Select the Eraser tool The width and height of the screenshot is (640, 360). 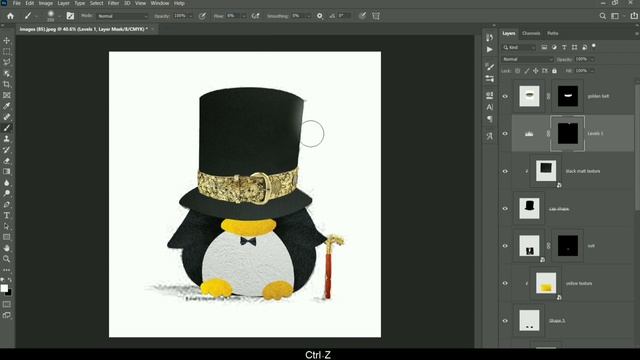click(7, 161)
